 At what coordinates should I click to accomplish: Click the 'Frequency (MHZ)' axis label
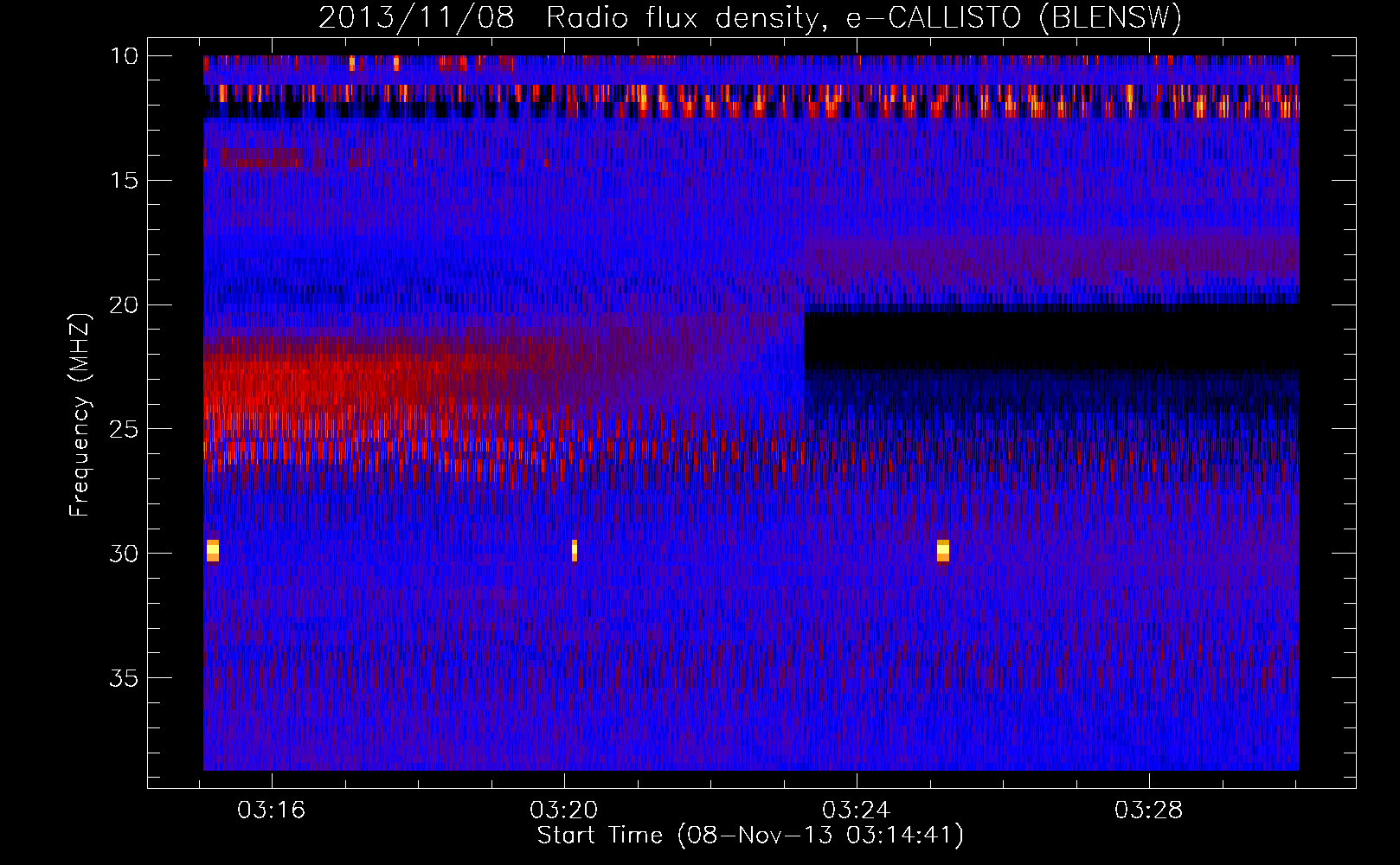pos(80,414)
